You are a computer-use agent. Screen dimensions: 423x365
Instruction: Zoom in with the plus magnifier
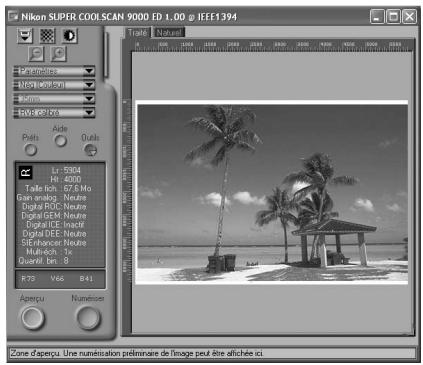59,54
